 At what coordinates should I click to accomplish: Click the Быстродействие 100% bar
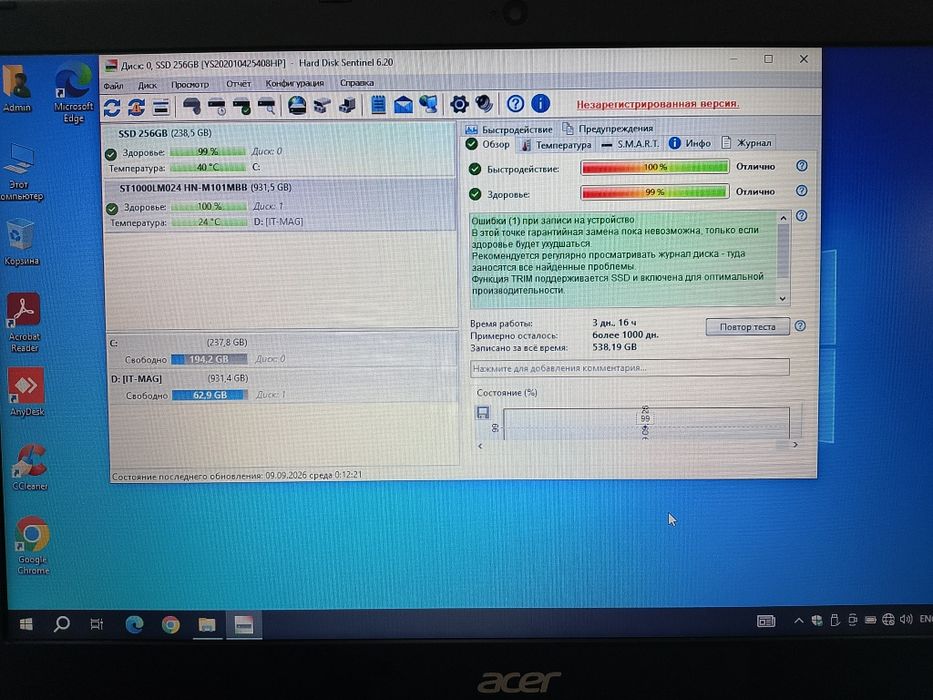coord(655,167)
